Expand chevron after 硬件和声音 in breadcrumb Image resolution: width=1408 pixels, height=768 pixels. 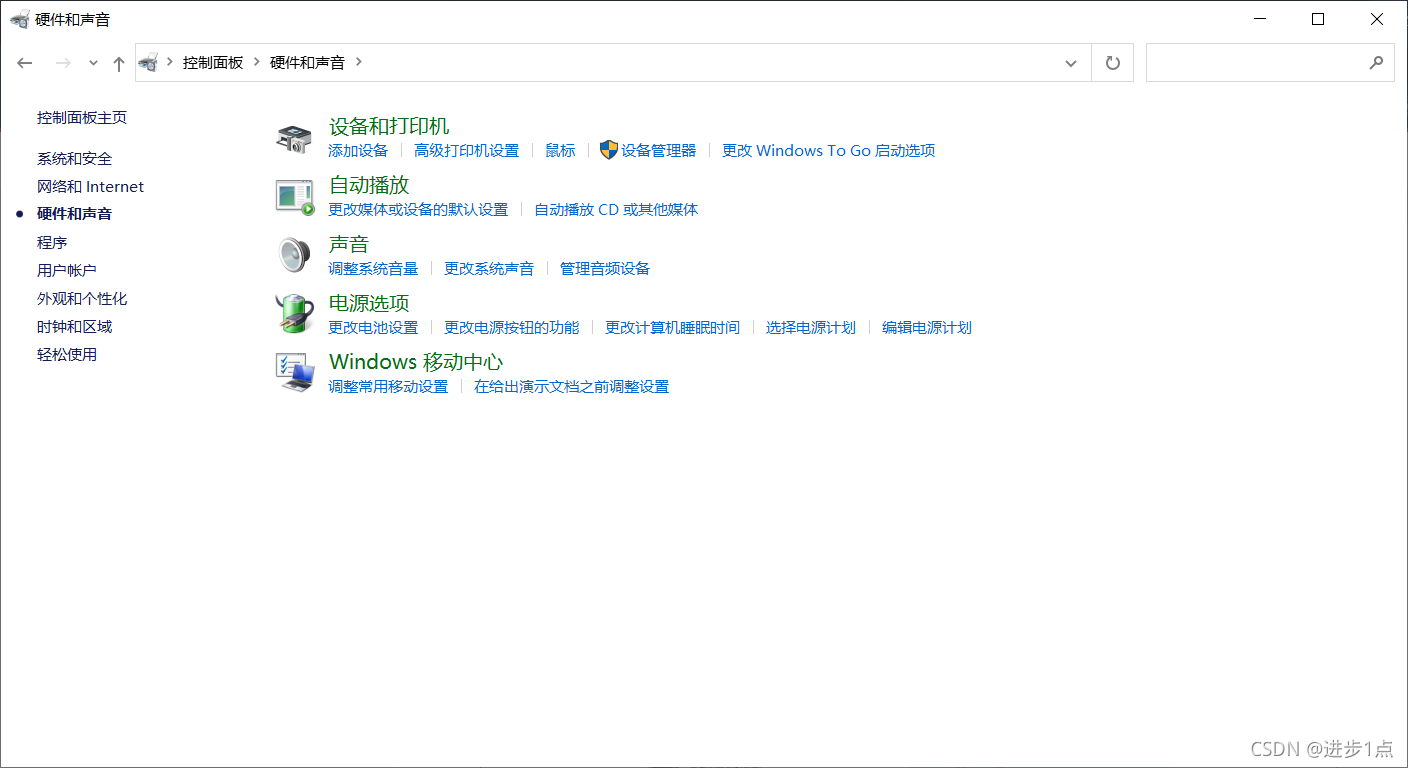(x=359, y=62)
